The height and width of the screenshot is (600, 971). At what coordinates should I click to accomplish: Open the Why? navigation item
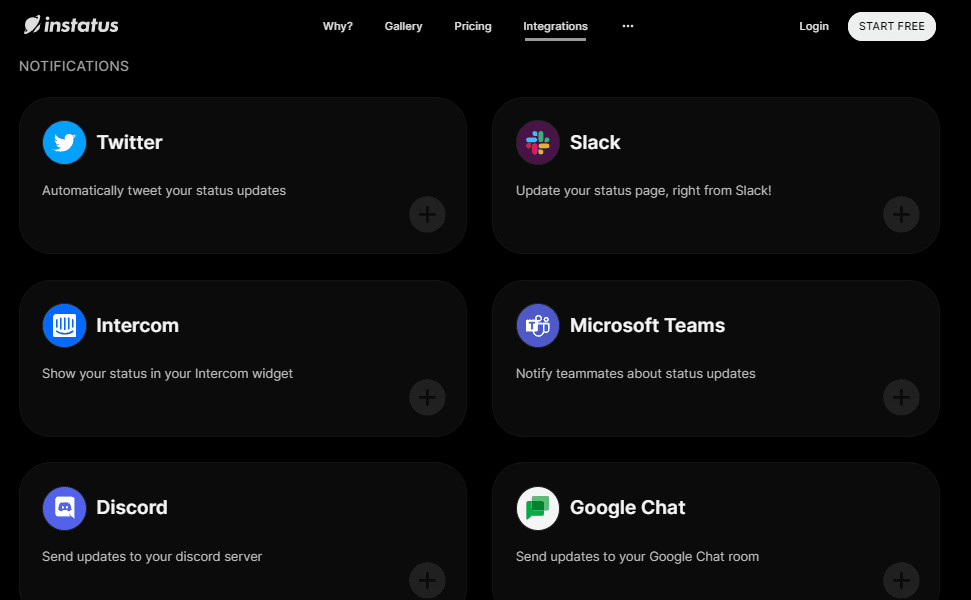coord(337,26)
